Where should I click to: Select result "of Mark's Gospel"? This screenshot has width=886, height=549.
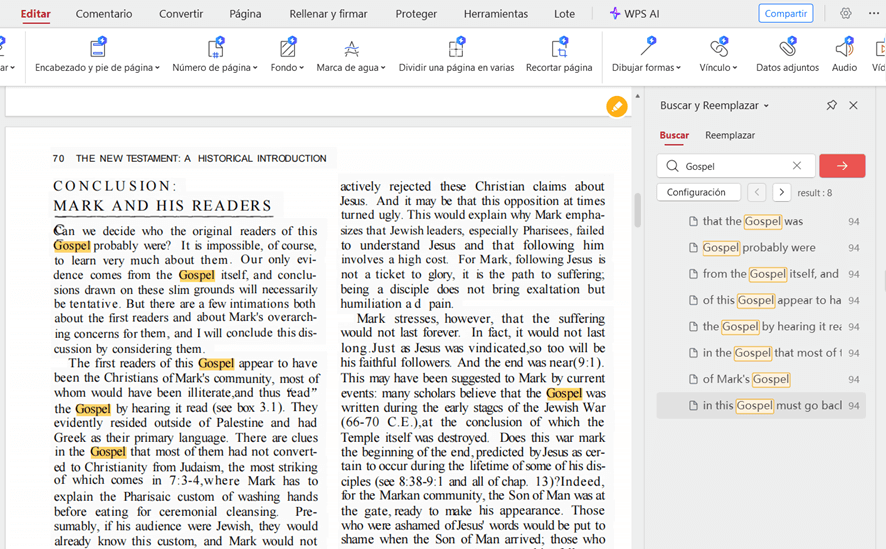tap(746, 379)
